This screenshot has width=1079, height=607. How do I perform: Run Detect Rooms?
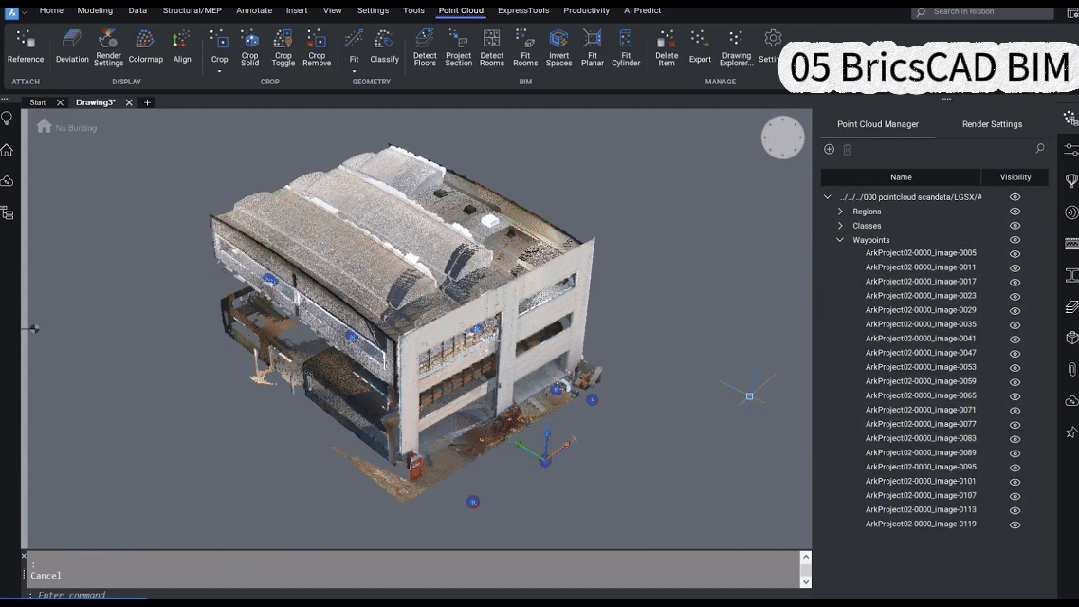(492, 47)
